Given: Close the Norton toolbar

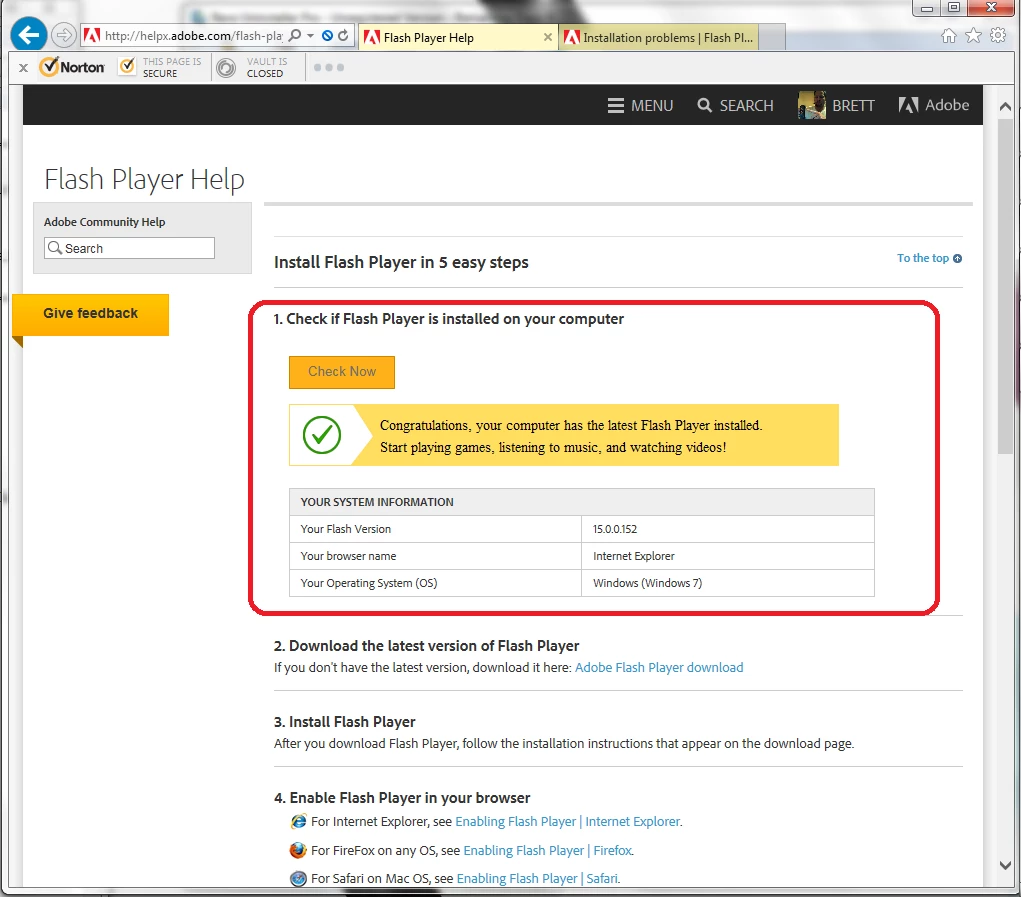Looking at the screenshot, I should point(23,68).
